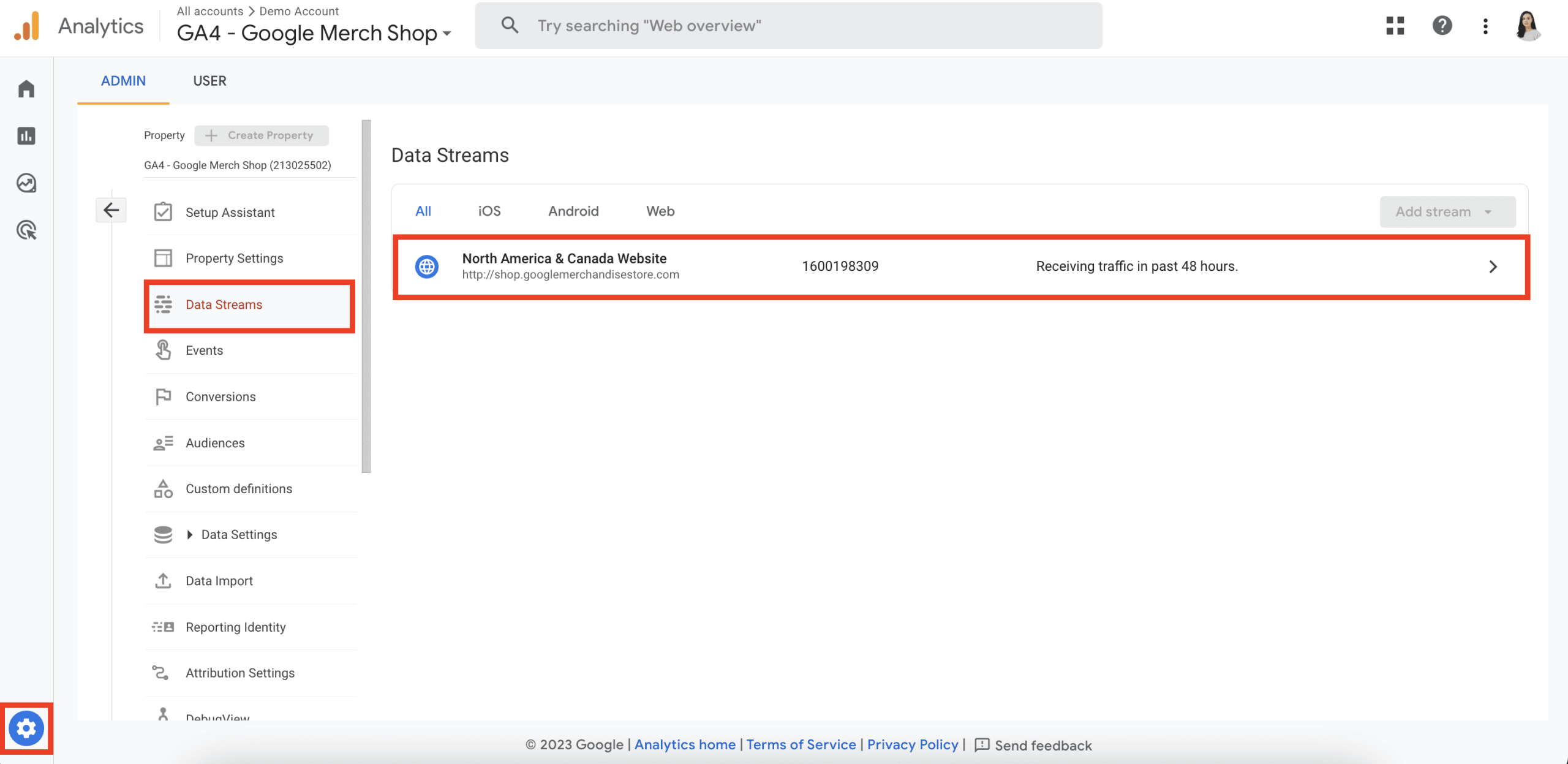Viewport: 1568px width, 764px height.
Task: Click the shop.googlemerchandisestore.com URL
Action: (x=570, y=275)
